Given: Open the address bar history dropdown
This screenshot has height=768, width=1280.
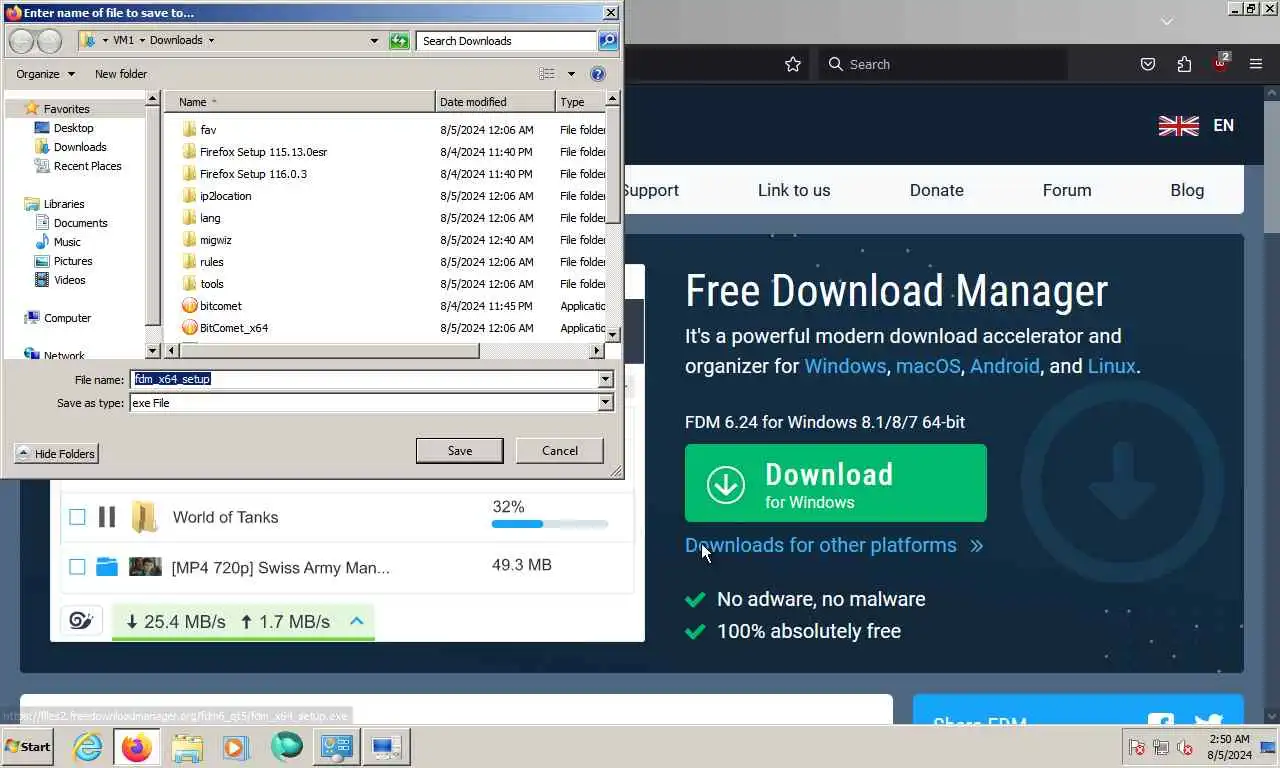Looking at the screenshot, I should [x=375, y=41].
